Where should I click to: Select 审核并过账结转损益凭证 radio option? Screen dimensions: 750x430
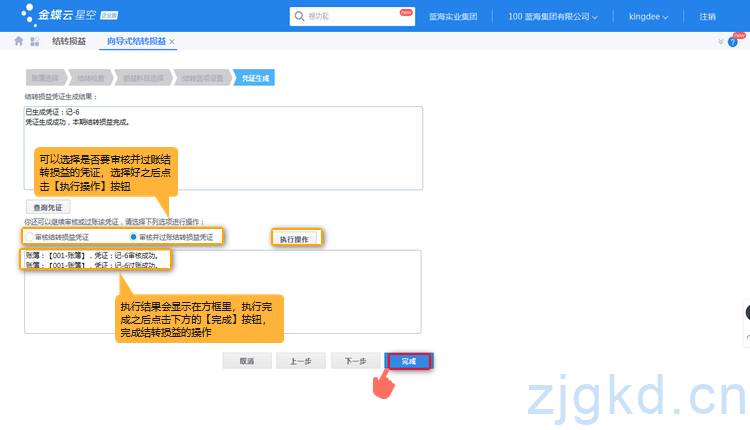tap(134, 237)
